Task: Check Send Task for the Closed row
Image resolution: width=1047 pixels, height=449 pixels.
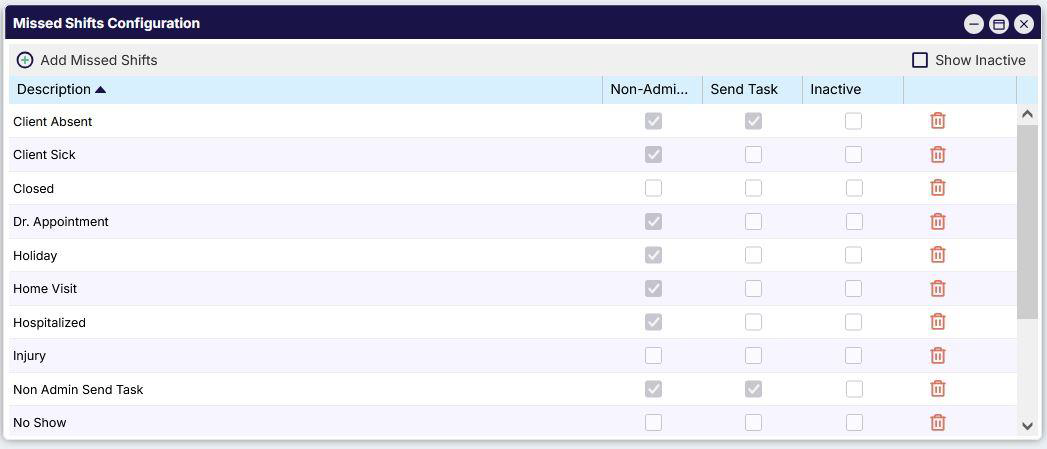Action: pyautogui.click(x=753, y=188)
